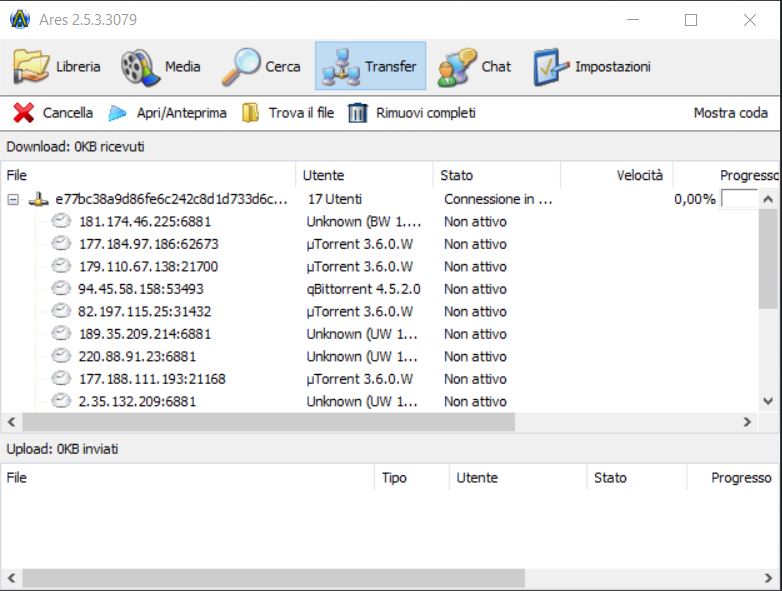Screen dimensions: 782x591
Task: Open the Media film reel icon
Action: tap(139, 67)
